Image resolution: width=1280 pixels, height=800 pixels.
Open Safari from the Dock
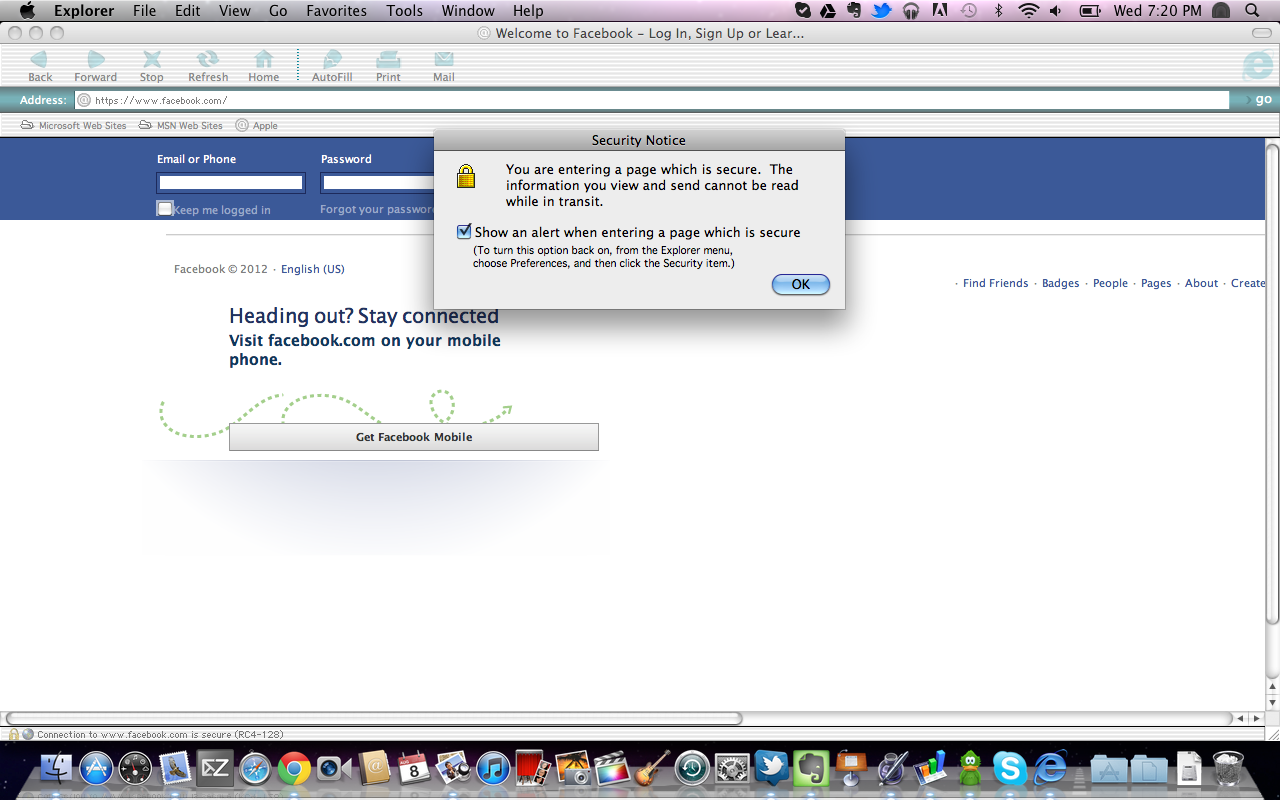(x=254, y=768)
